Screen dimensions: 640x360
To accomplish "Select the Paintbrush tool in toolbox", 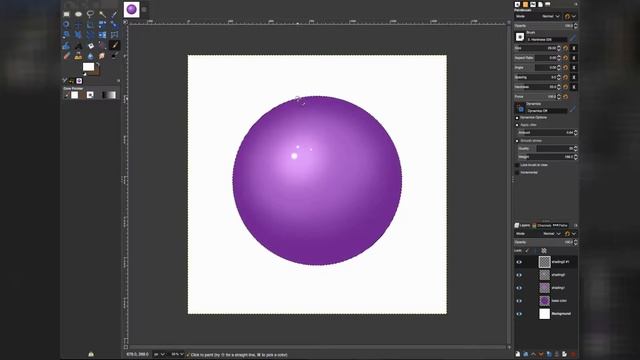I will [114, 46].
